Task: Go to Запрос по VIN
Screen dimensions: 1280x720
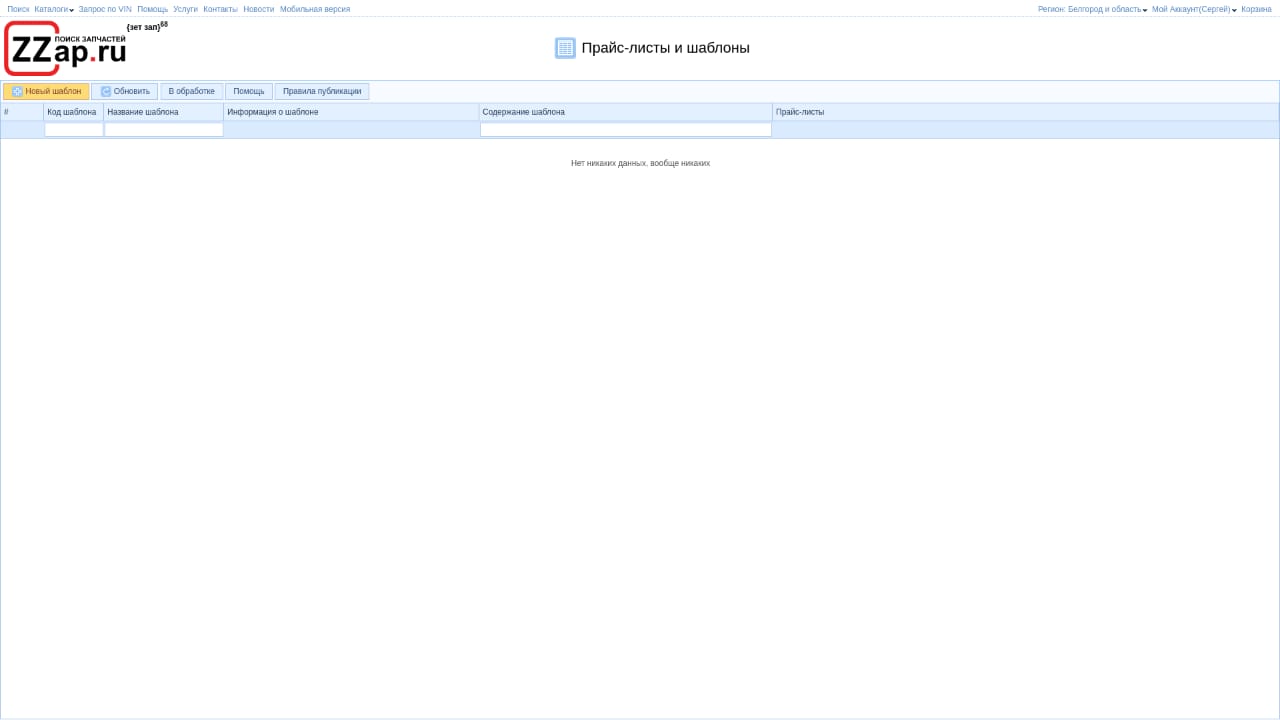Action: click(105, 9)
